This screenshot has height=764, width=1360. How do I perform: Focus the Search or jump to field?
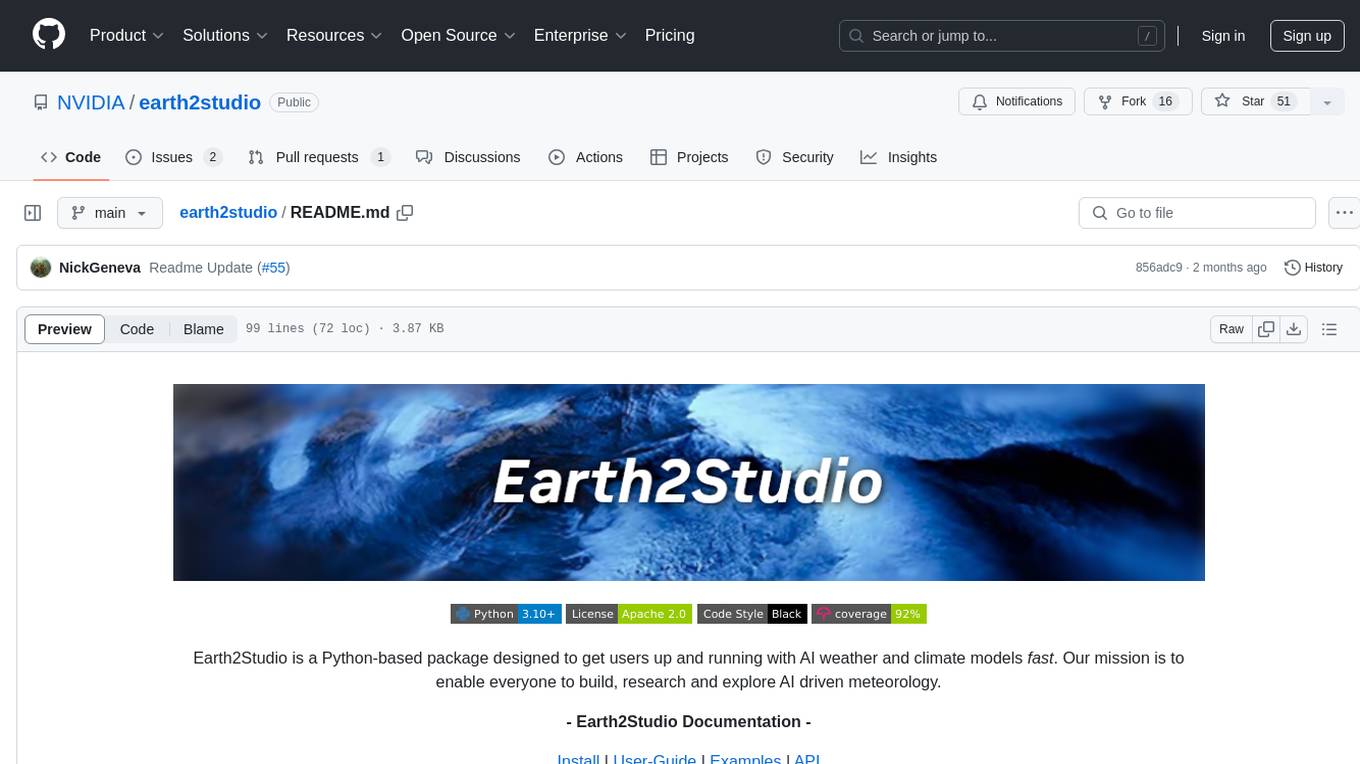click(1002, 36)
